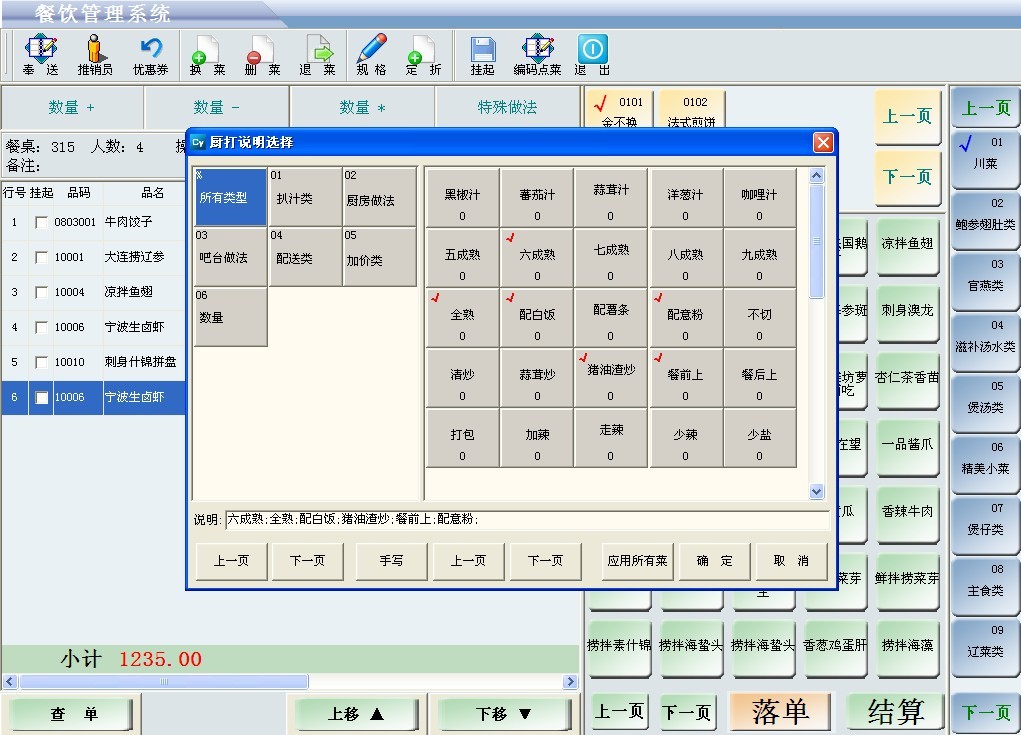Viewport: 1021px width, 735px height.
Task: Tick the 挂起 checkbox in row 4
Action: coord(41,327)
